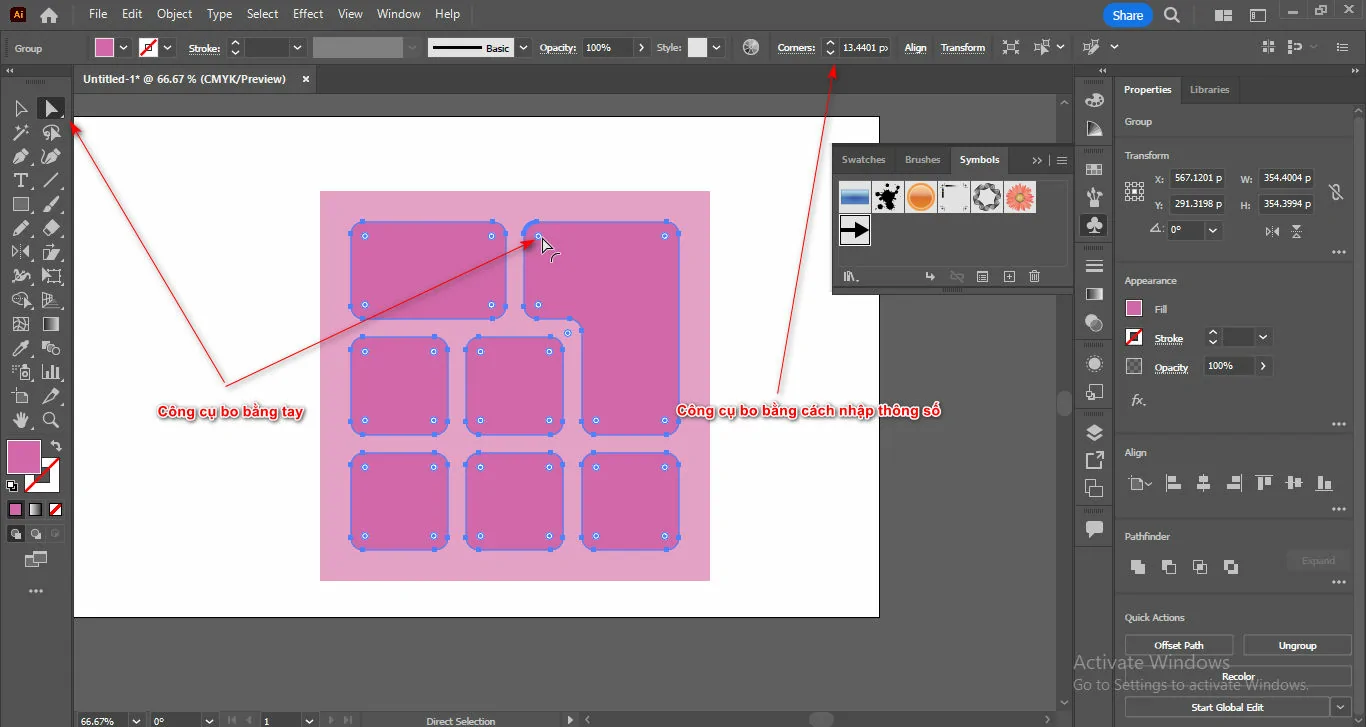Image resolution: width=1366 pixels, height=727 pixels.
Task: Open the rotation angle dropdown
Action: pyautogui.click(x=1214, y=230)
